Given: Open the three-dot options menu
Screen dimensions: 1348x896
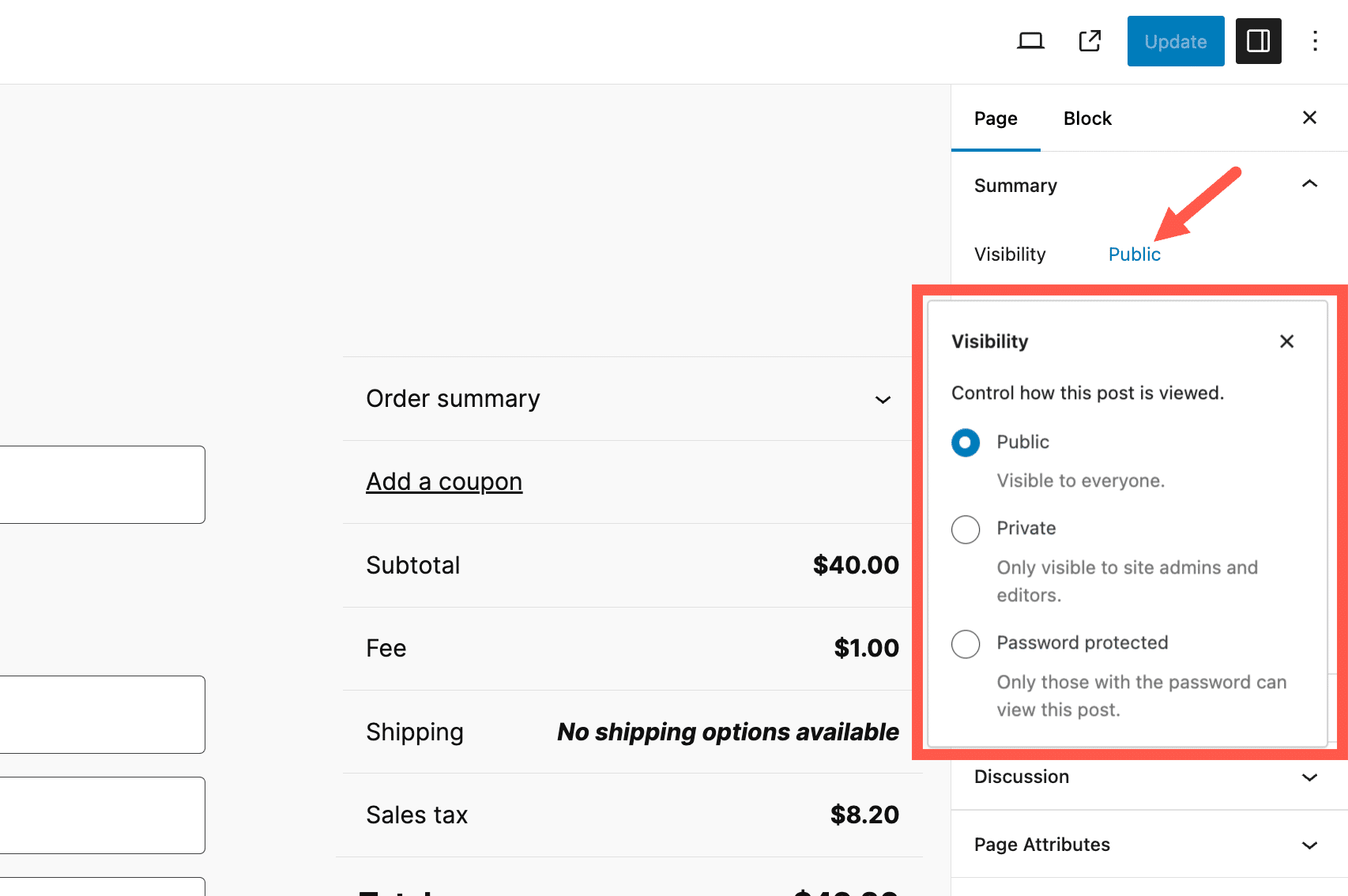Looking at the screenshot, I should [1315, 41].
